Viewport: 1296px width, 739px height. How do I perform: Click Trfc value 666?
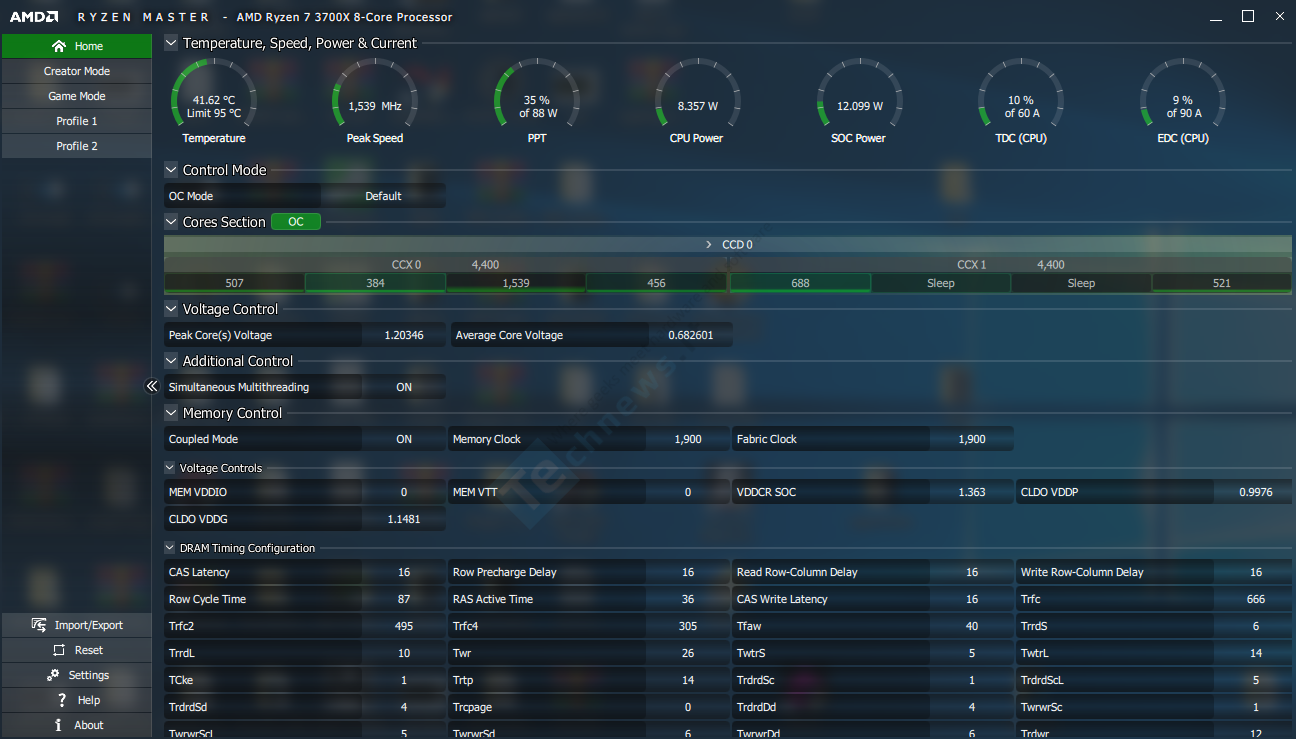tap(1256, 599)
